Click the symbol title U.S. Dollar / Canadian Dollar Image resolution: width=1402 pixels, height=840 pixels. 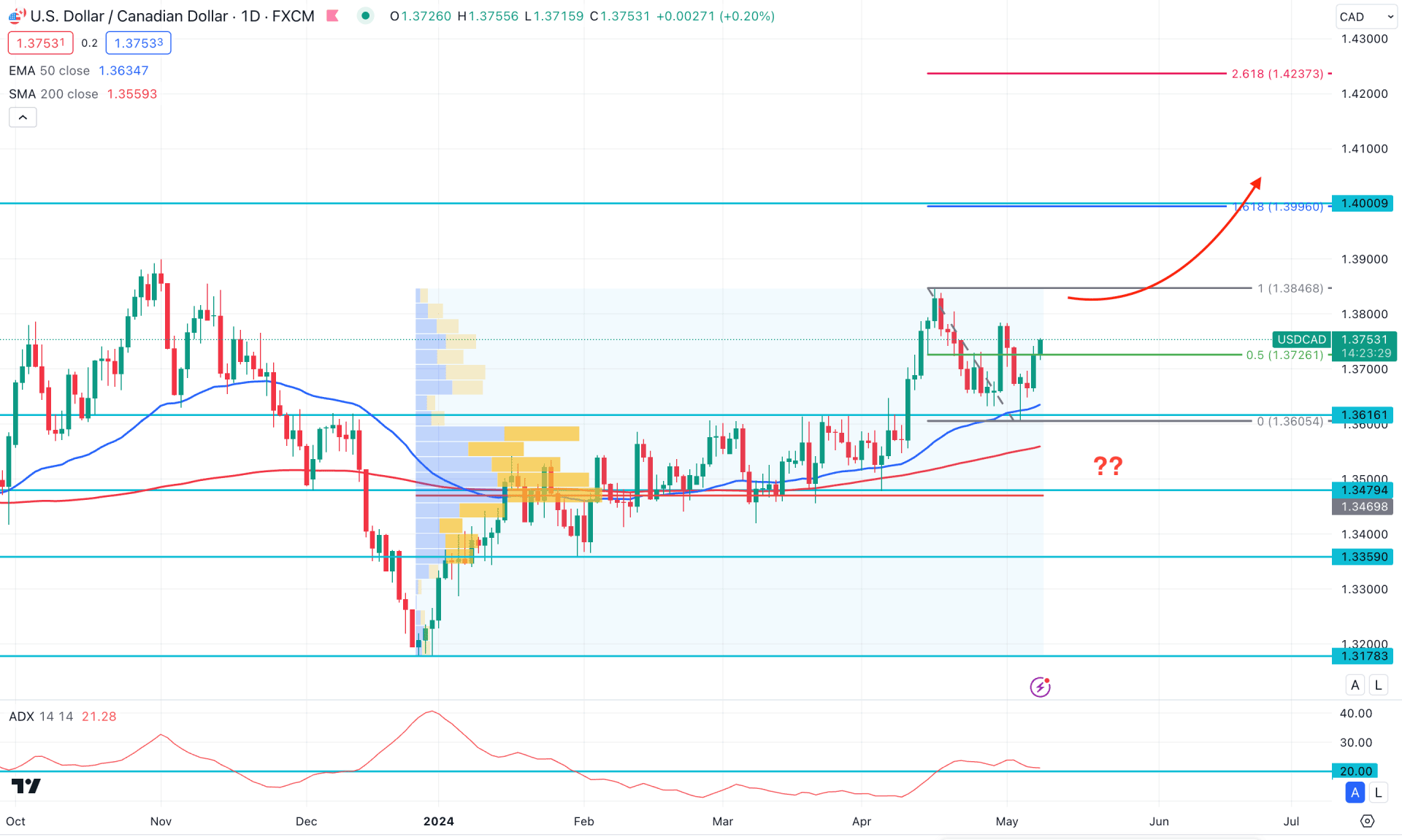coord(129,16)
